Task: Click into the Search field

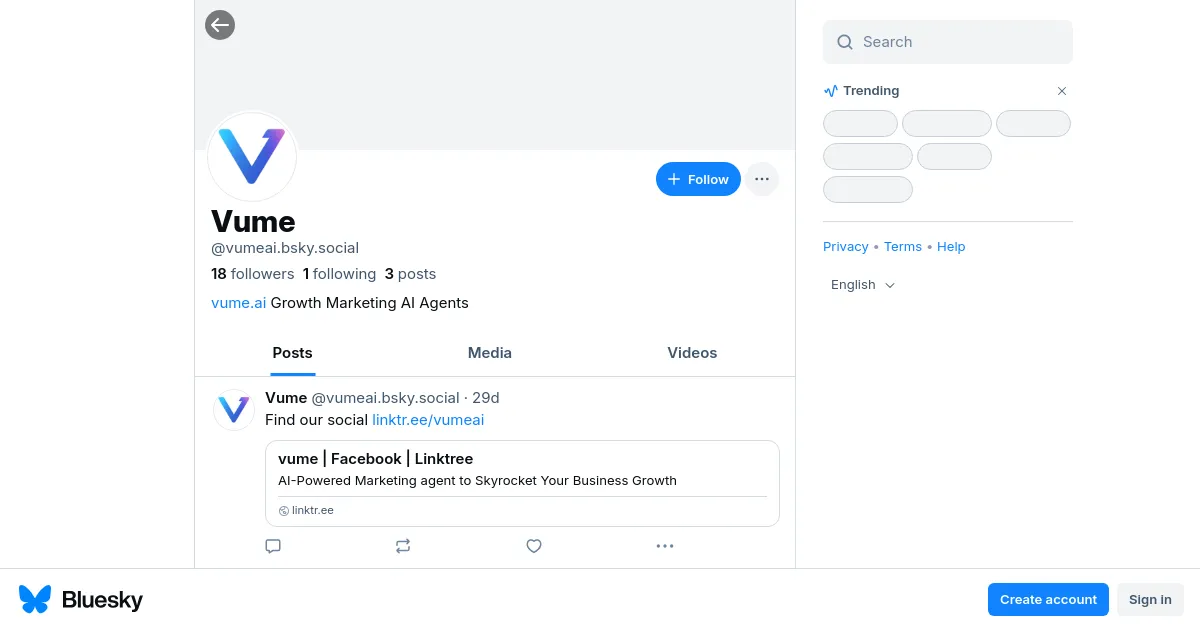Action: click(x=960, y=42)
